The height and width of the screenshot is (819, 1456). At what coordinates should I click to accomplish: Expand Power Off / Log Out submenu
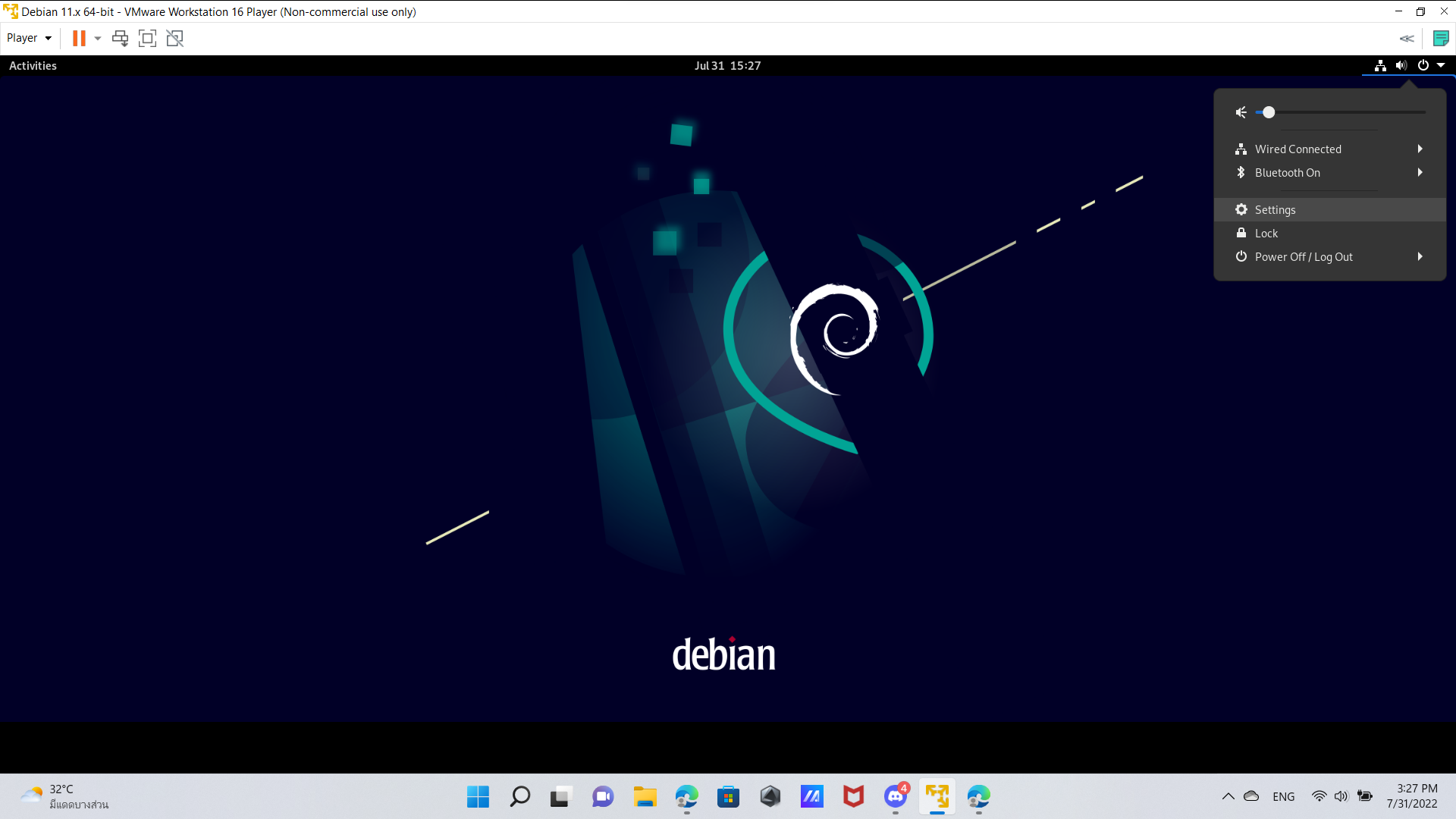click(1329, 257)
